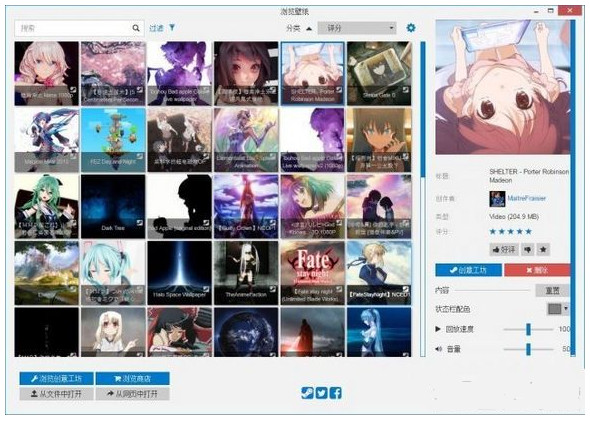Open the Facebook icon at bottom

click(x=336, y=393)
